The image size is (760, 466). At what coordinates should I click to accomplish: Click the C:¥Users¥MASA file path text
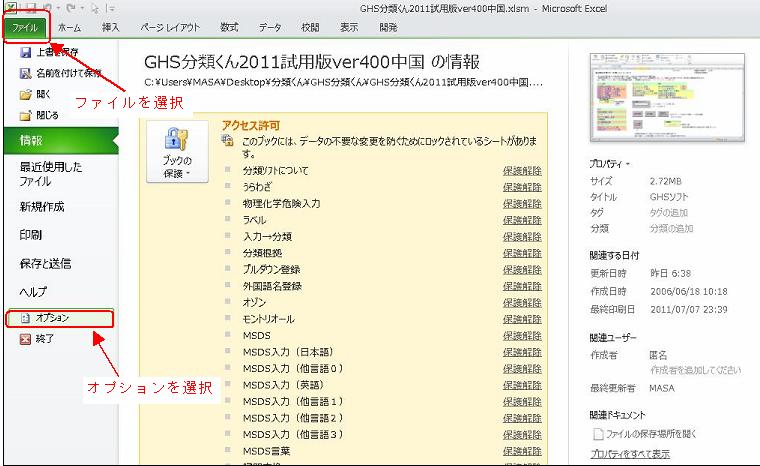pyautogui.click(x=343, y=82)
